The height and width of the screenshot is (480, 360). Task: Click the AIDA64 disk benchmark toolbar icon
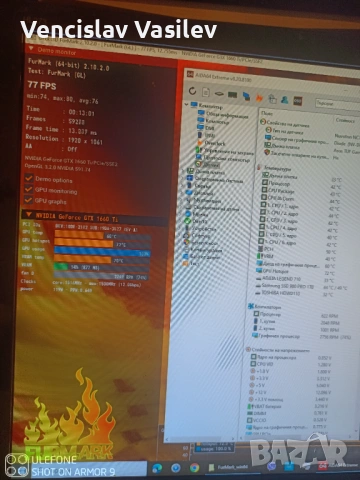pyautogui.click(x=219, y=94)
